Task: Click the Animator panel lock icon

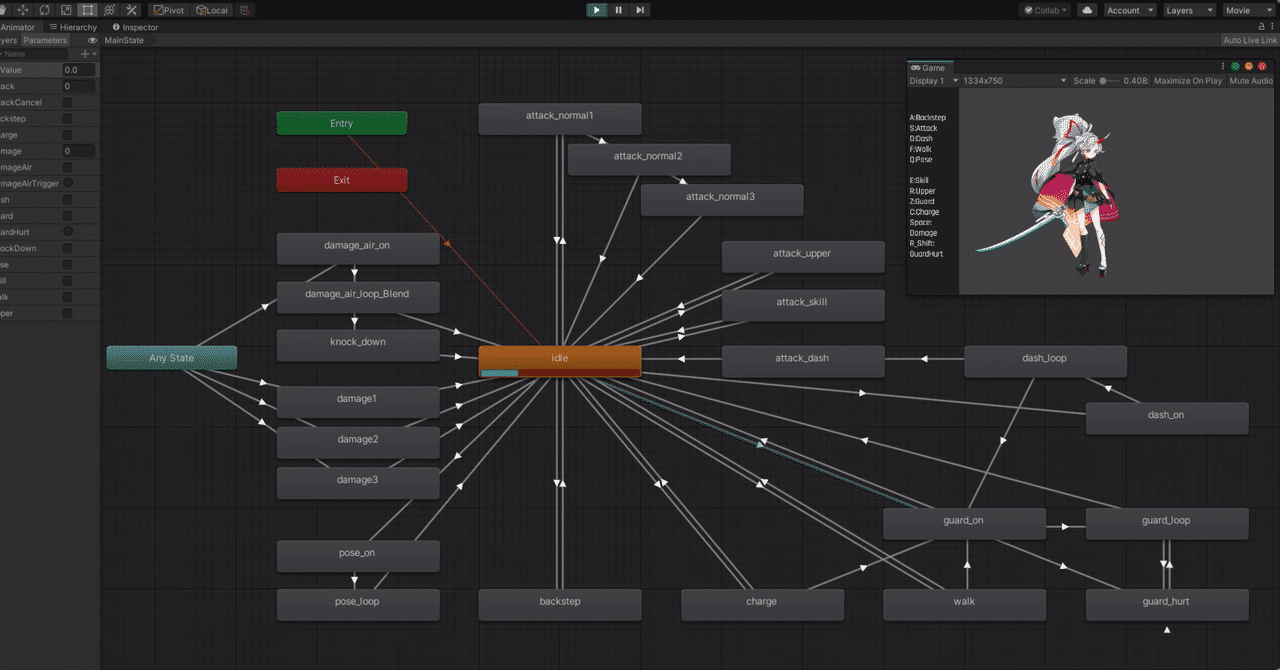Action: tap(1260, 27)
